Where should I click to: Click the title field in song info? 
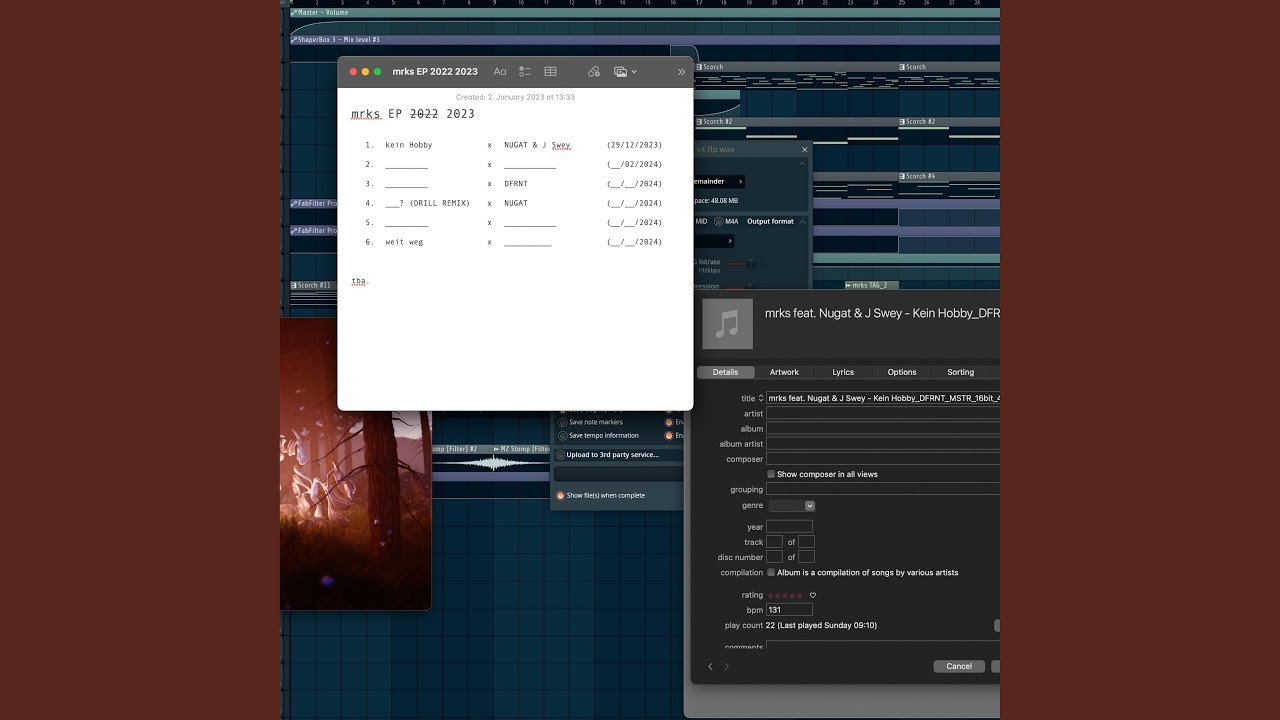coord(883,398)
